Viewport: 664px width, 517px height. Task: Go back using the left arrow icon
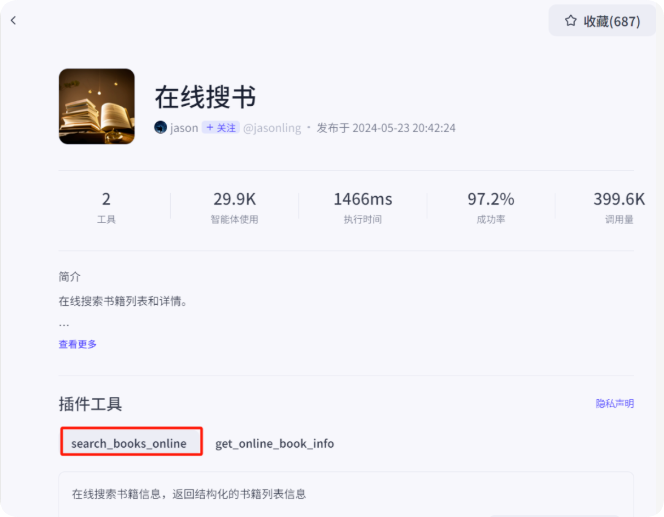tap(13, 20)
